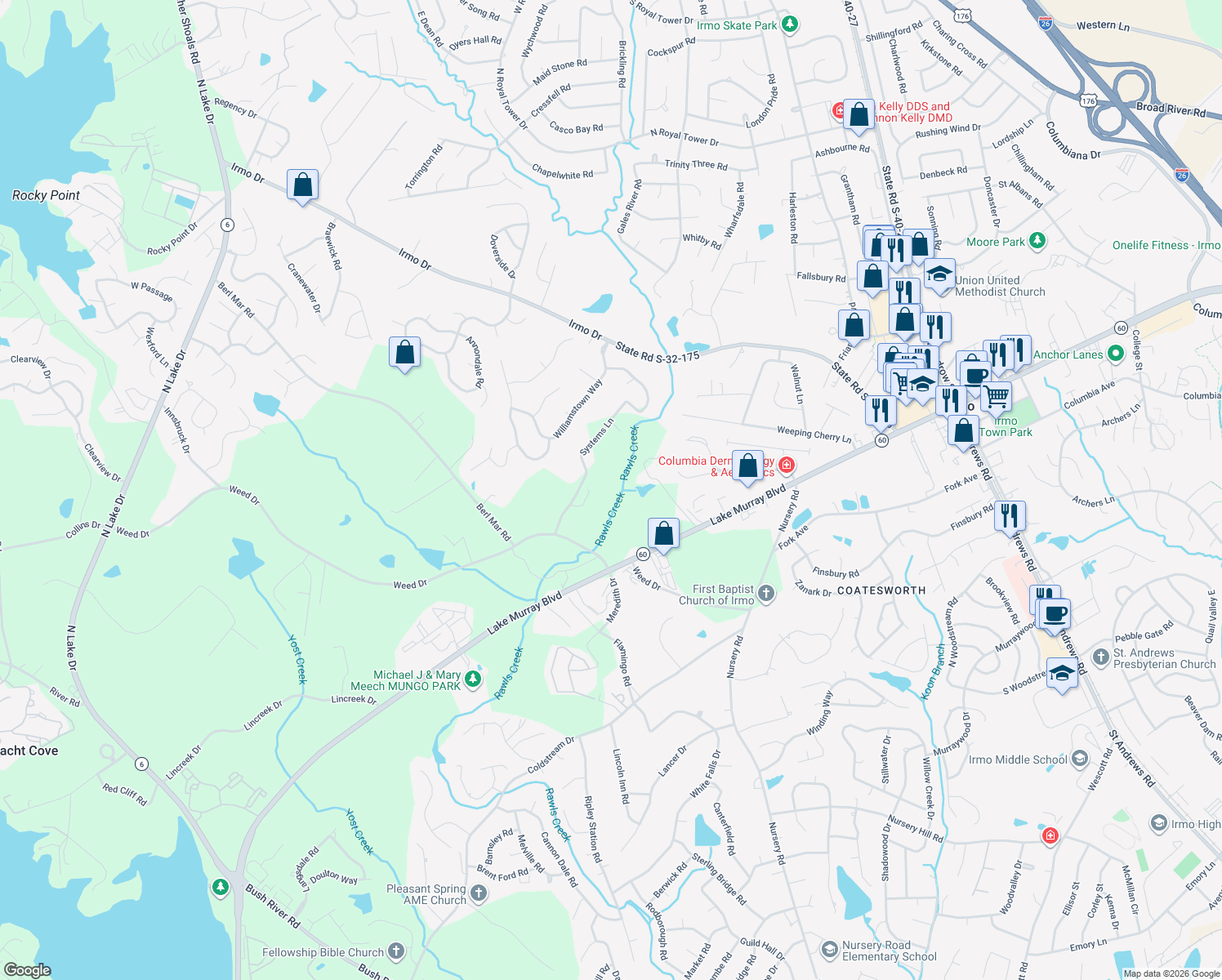Click the hospital icon near Irmo High
This screenshot has width=1222, height=980.
coord(1050,835)
